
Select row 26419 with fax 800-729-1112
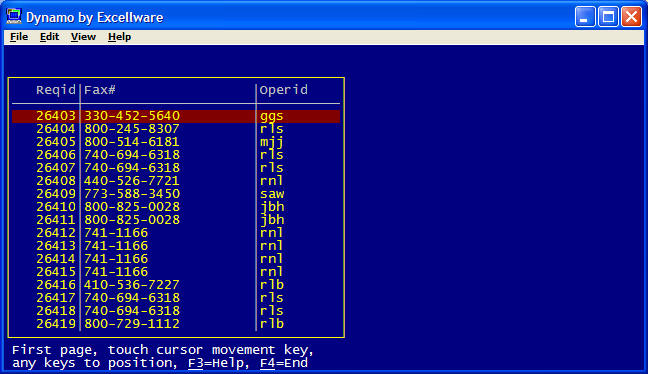click(x=176, y=324)
